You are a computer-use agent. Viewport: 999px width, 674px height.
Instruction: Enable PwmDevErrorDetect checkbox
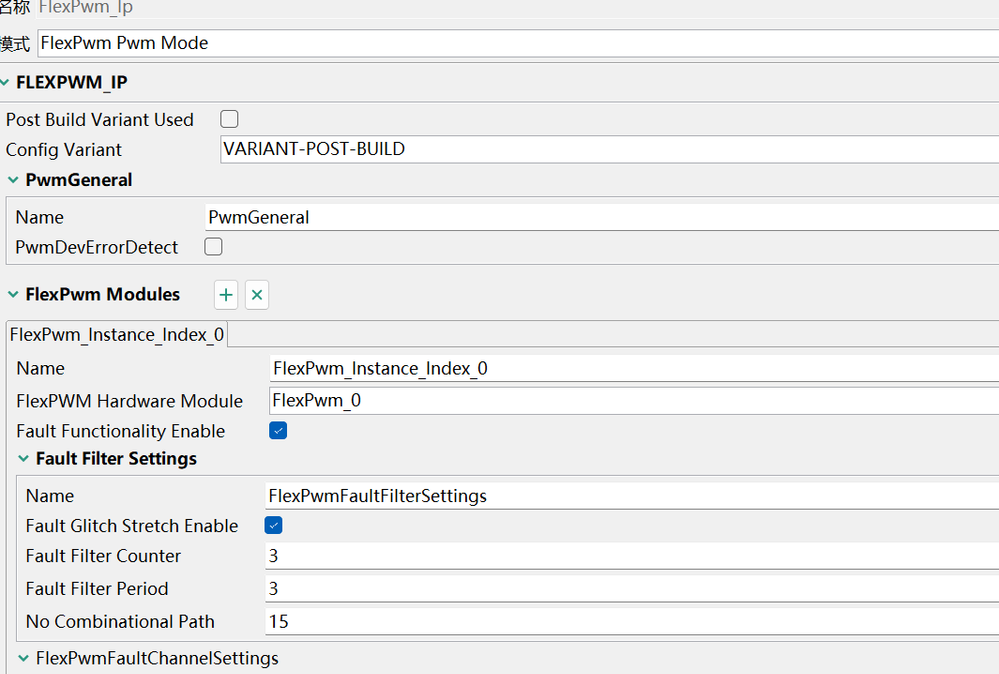coord(213,246)
